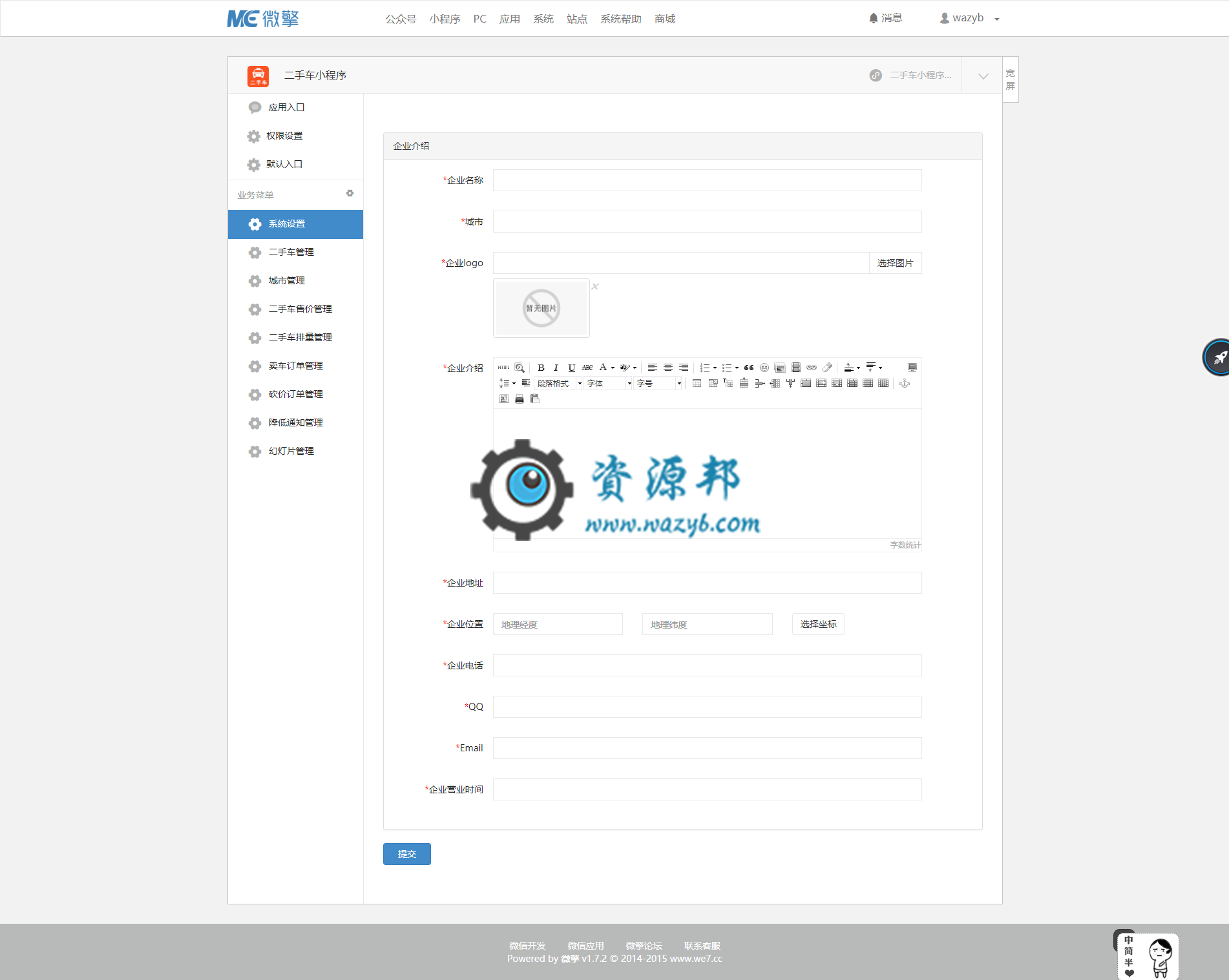This screenshot has height=980, width=1229.
Task: Open the font color dropdown arrow
Action: [613, 368]
